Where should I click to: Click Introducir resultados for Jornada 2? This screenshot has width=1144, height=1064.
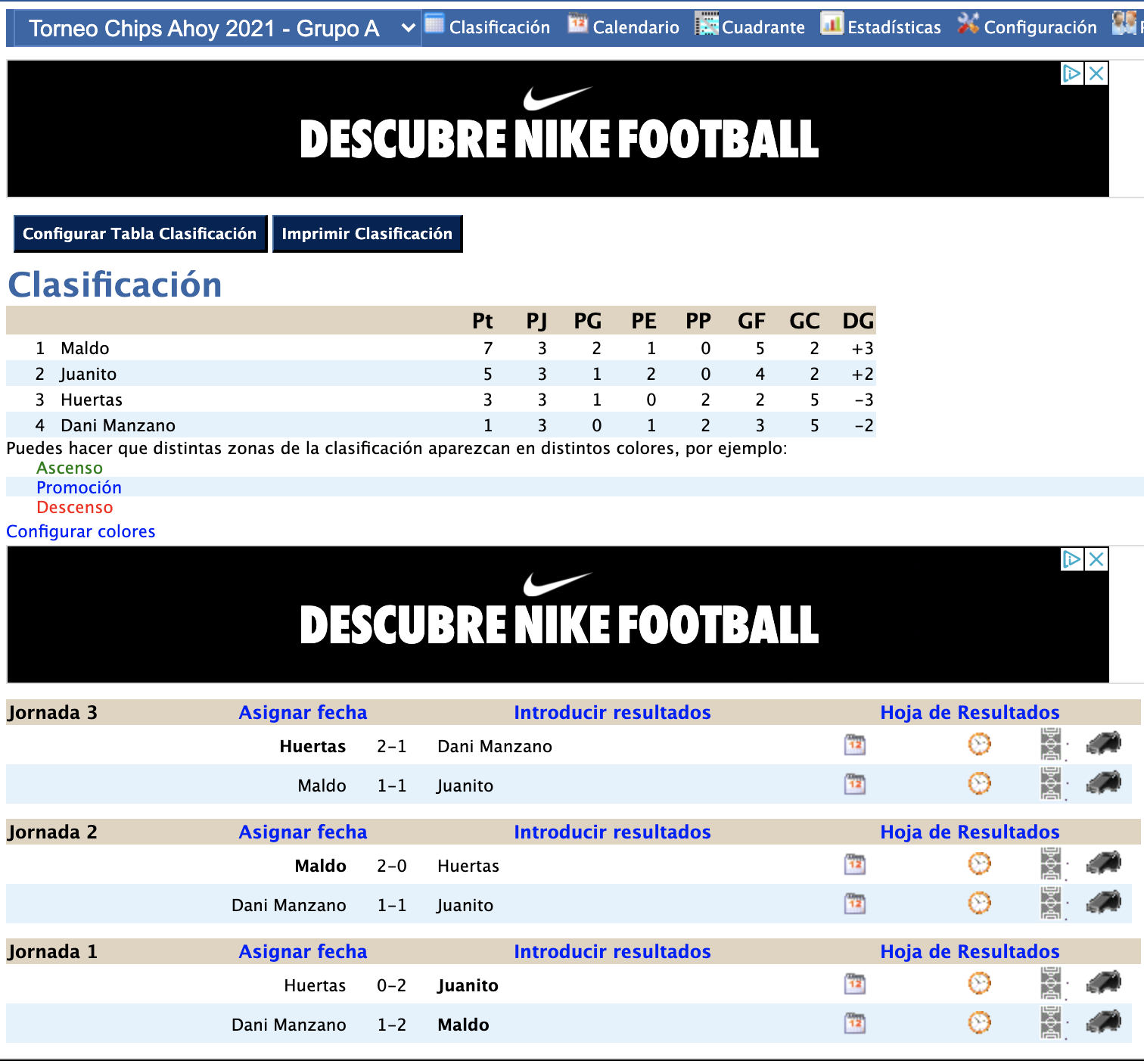coord(612,832)
